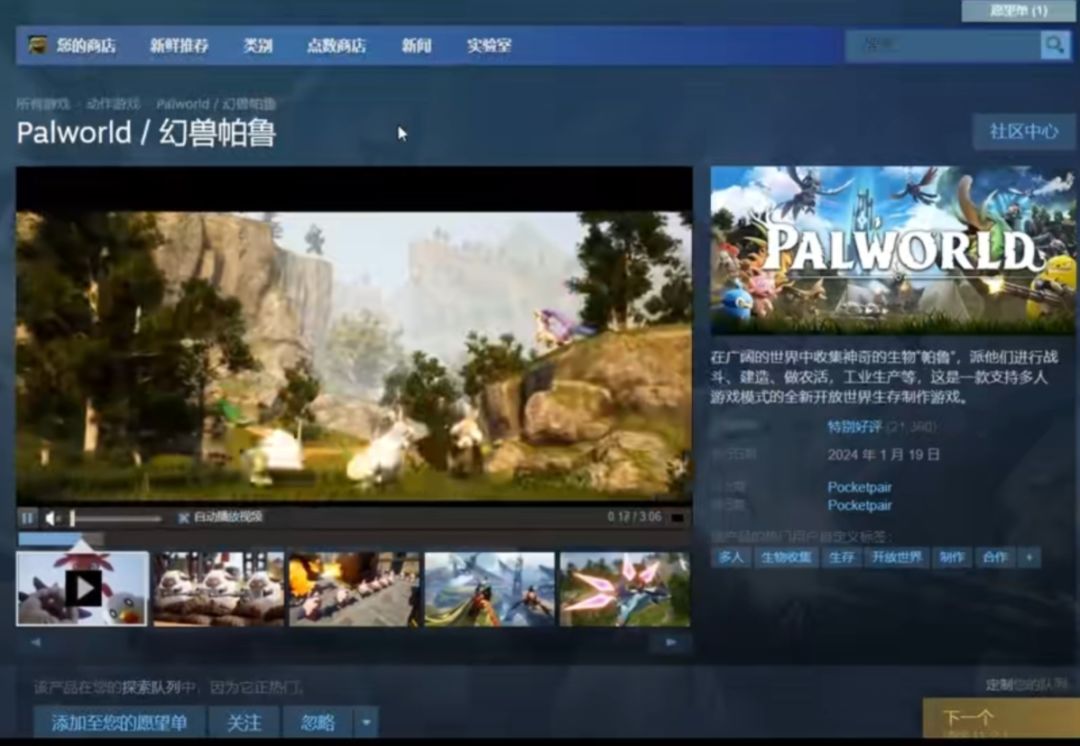Open the 特别好评 reviews link
1080x746 pixels.
click(854, 427)
